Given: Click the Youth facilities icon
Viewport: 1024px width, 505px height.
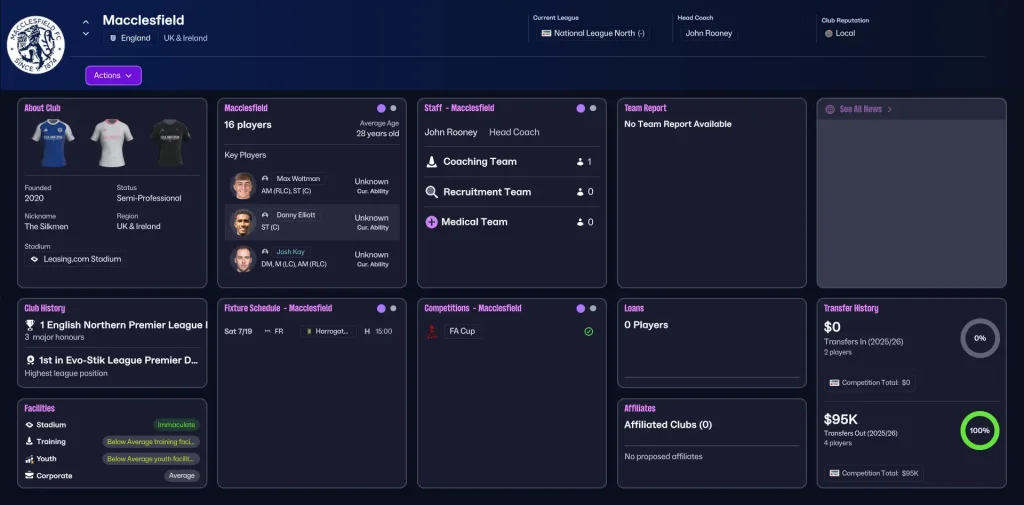Looking at the screenshot, I should coord(29,459).
